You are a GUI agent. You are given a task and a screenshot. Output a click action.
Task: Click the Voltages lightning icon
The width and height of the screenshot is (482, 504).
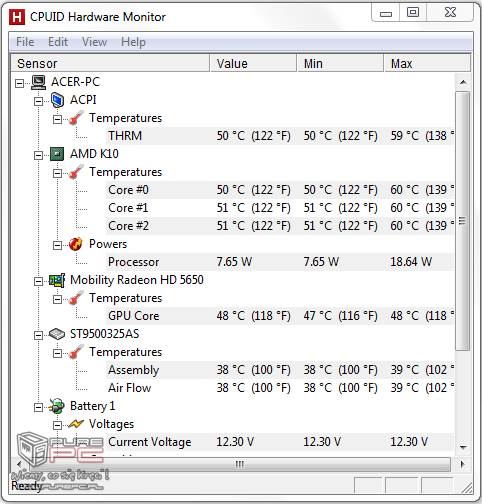pyautogui.click(x=76, y=424)
